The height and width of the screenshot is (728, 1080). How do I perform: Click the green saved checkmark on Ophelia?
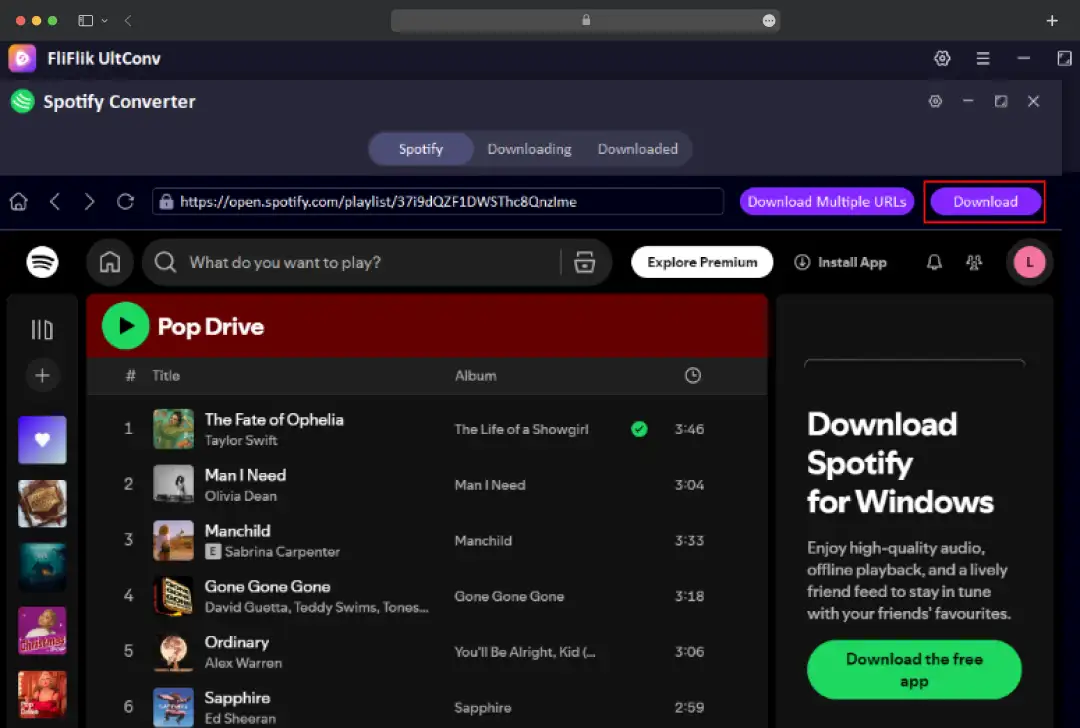click(x=639, y=429)
